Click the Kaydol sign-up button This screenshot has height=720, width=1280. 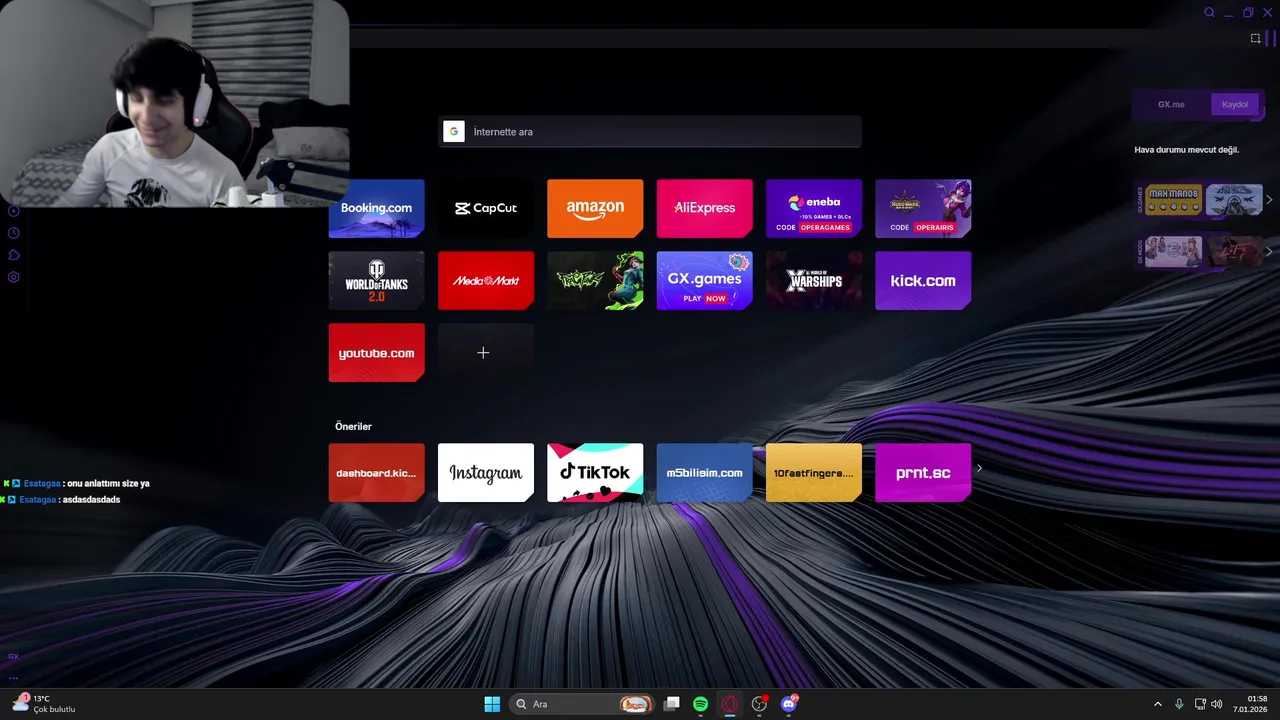[1235, 104]
